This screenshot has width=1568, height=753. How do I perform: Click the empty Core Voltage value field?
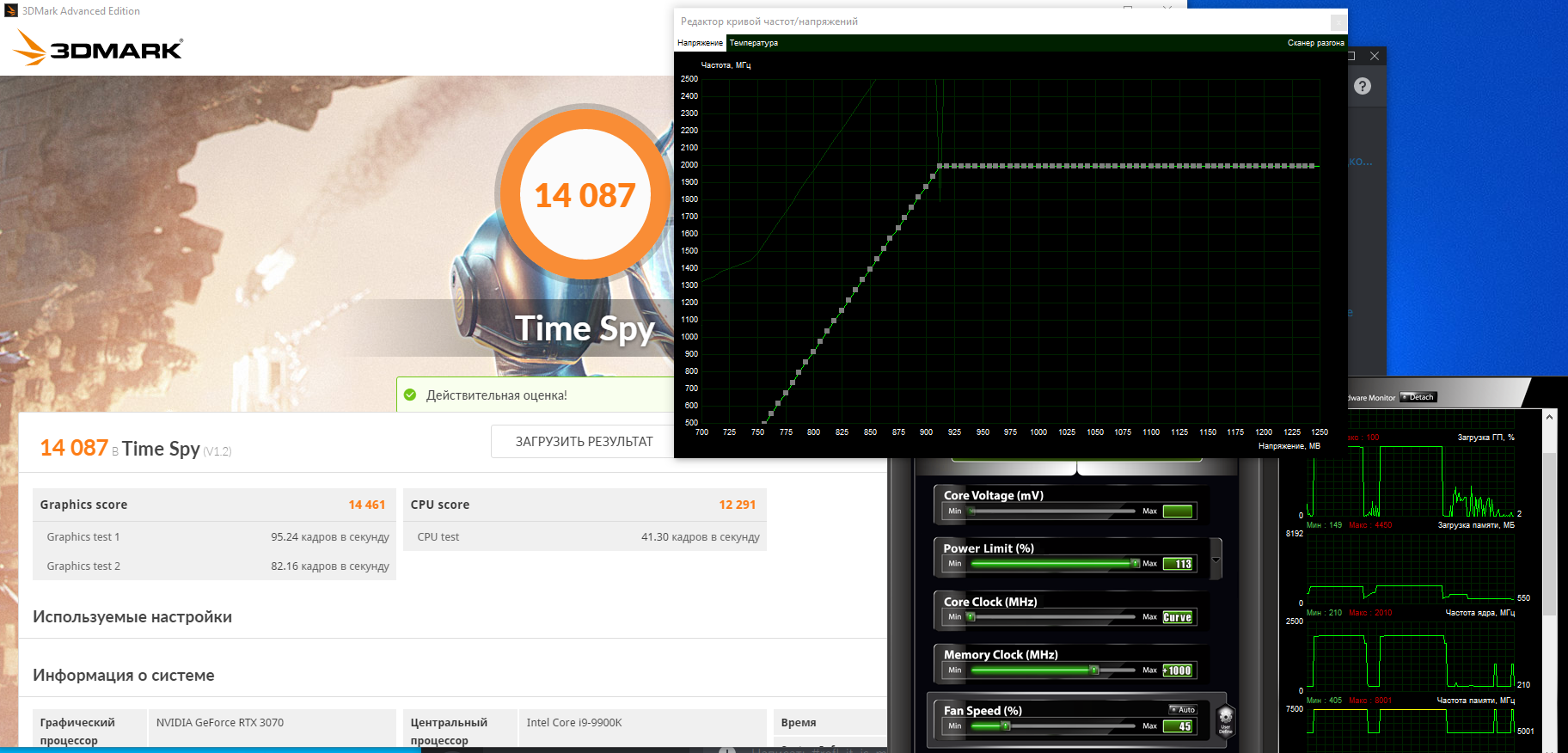1178,511
